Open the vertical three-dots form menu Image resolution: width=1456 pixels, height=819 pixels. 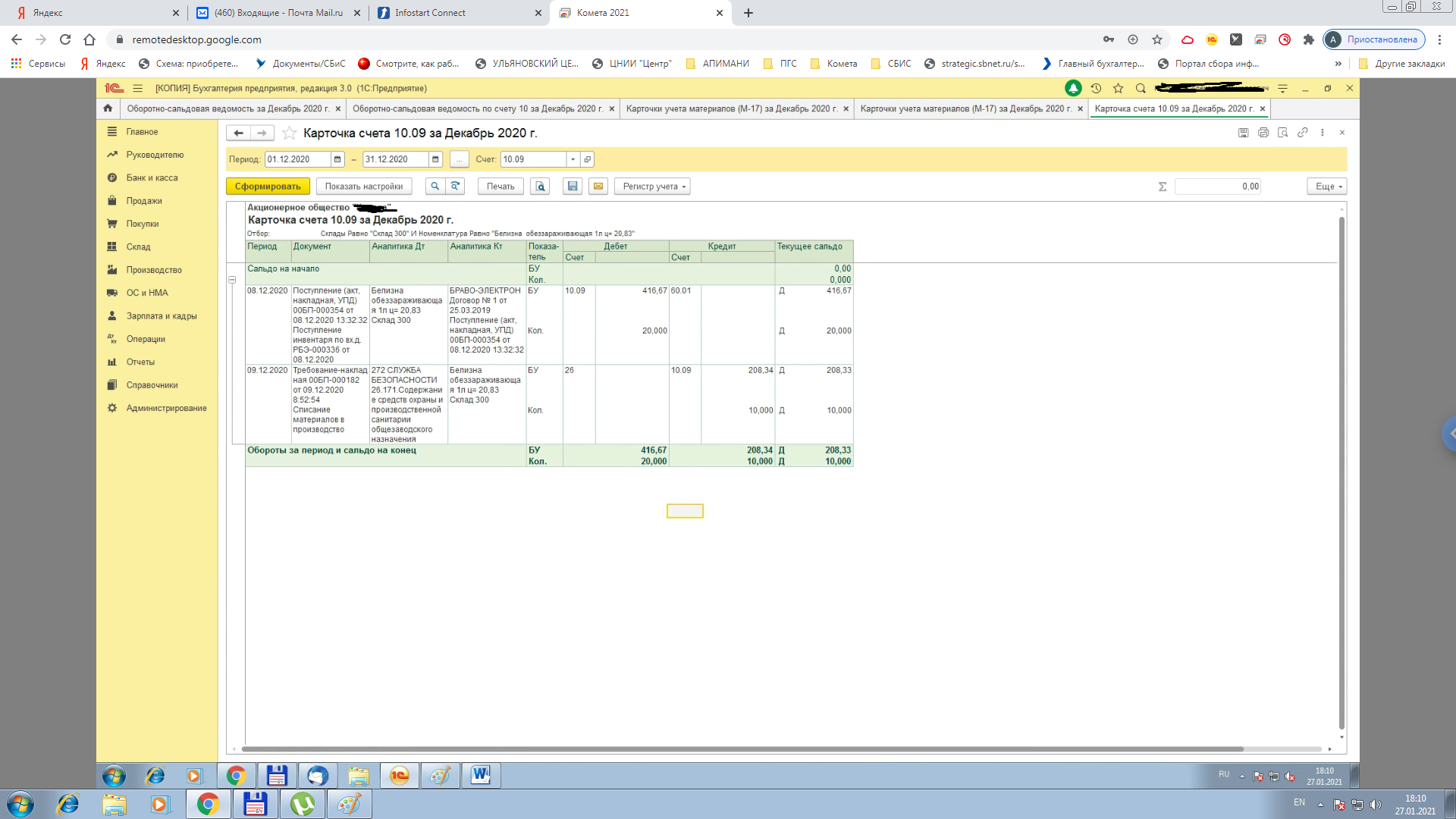[1323, 133]
